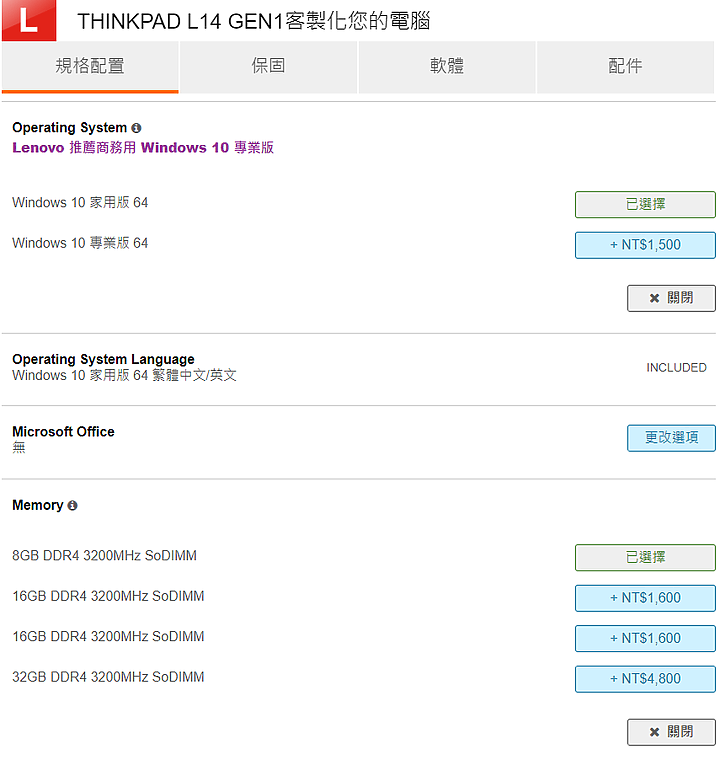The image size is (720, 760).
Task: Click the red L series logo
Action: click(29, 20)
